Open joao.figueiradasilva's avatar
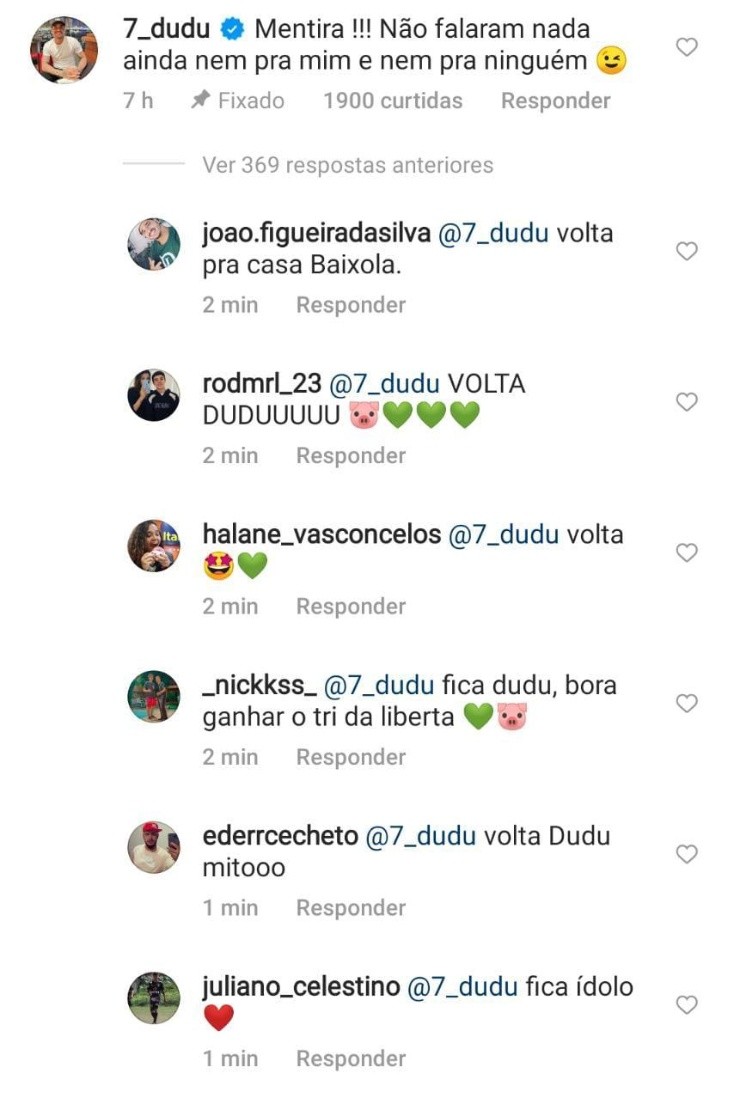Screen dimensions: 740x1098 click(154, 244)
